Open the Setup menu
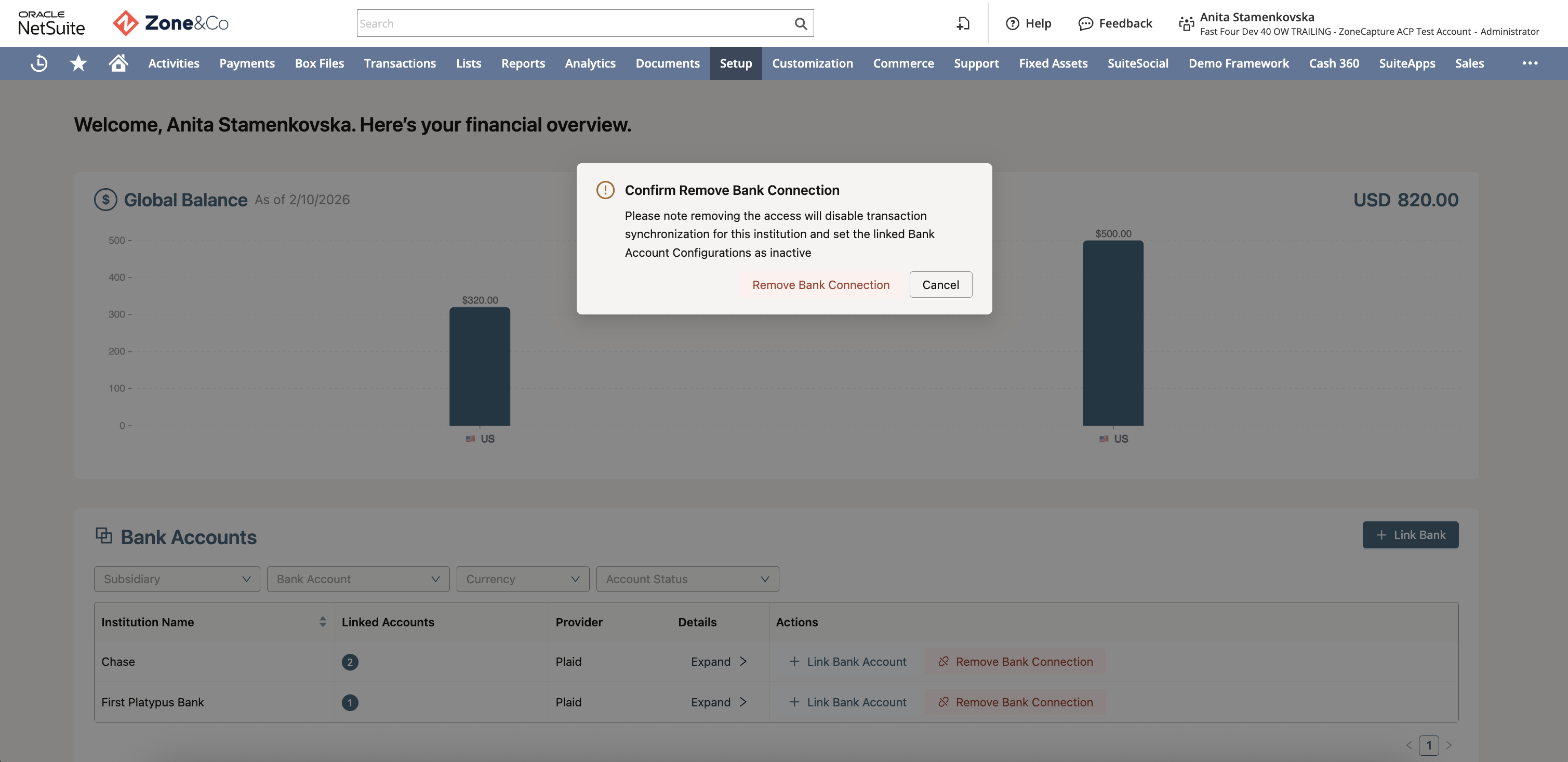The width and height of the screenshot is (1568, 762). tap(735, 63)
